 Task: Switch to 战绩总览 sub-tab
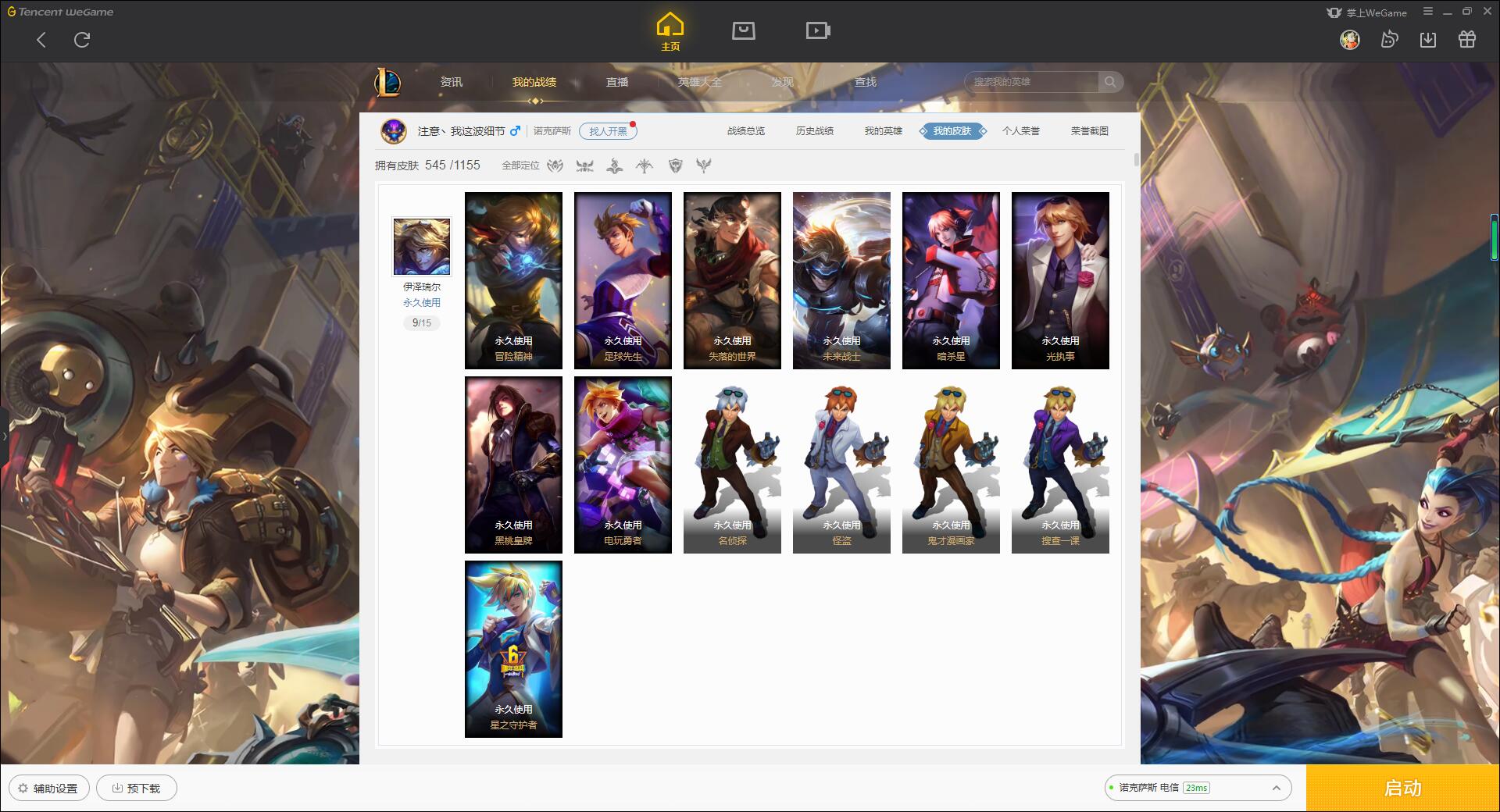[x=746, y=130]
